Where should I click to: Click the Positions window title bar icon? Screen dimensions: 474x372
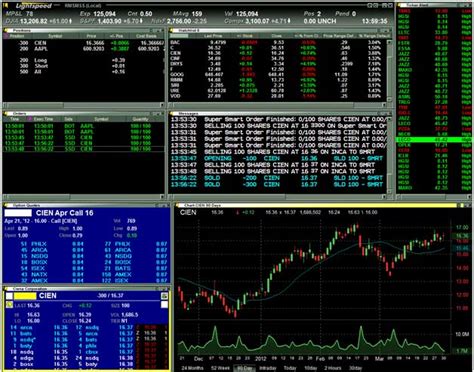tap(6, 31)
